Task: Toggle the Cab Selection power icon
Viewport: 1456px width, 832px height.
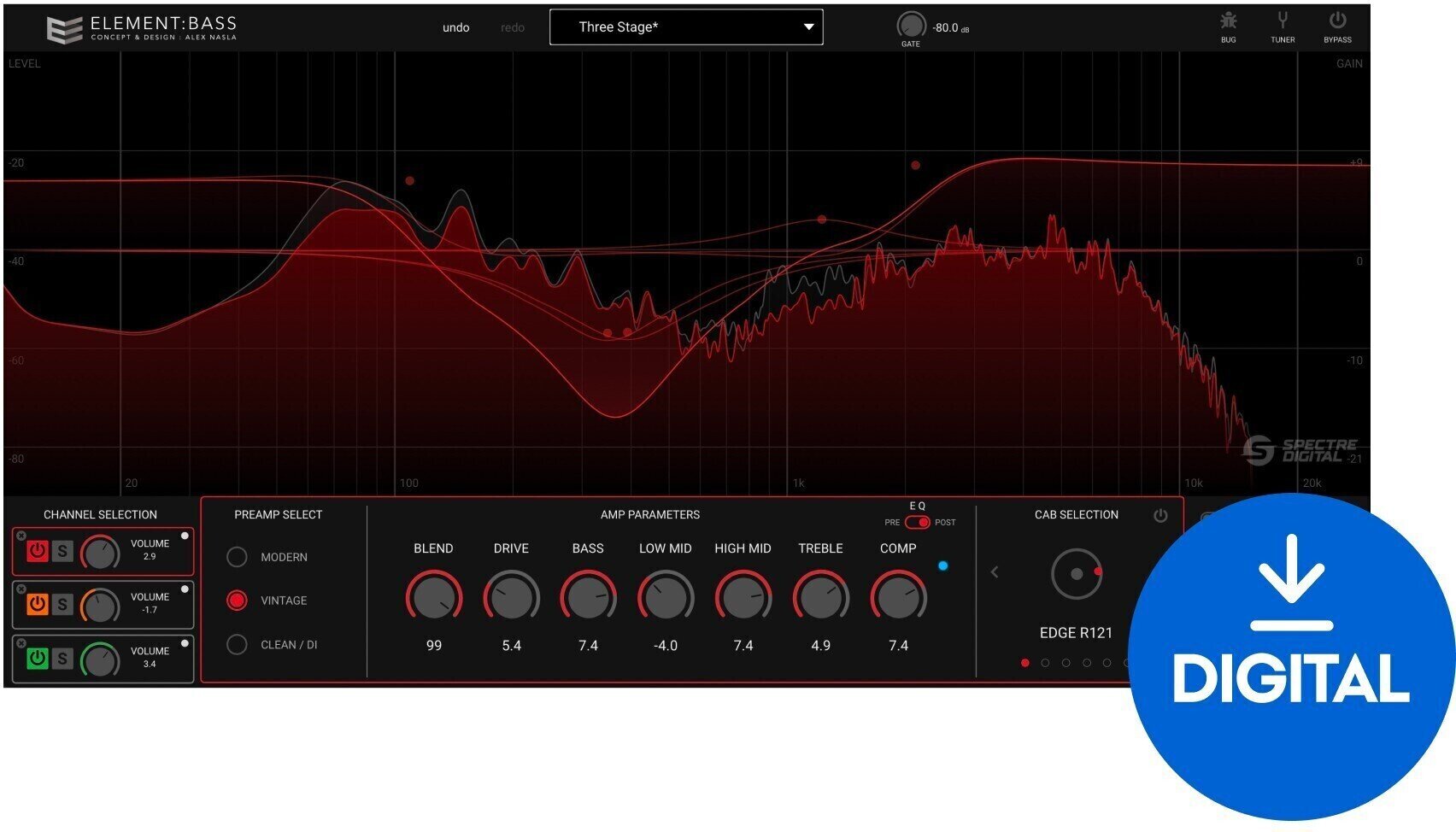Action: [x=1160, y=515]
